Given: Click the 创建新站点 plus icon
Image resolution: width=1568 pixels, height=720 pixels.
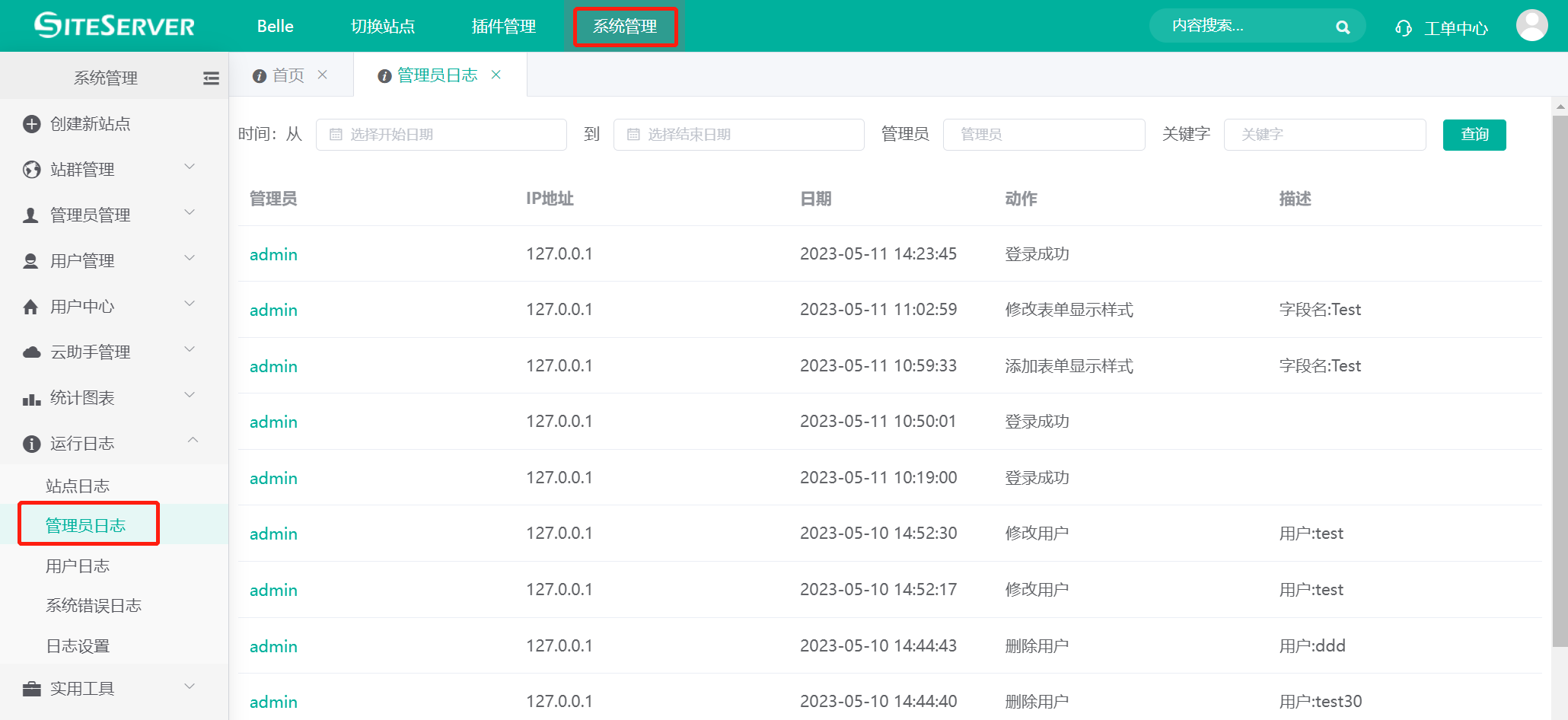Looking at the screenshot, I should click(31, 124).
